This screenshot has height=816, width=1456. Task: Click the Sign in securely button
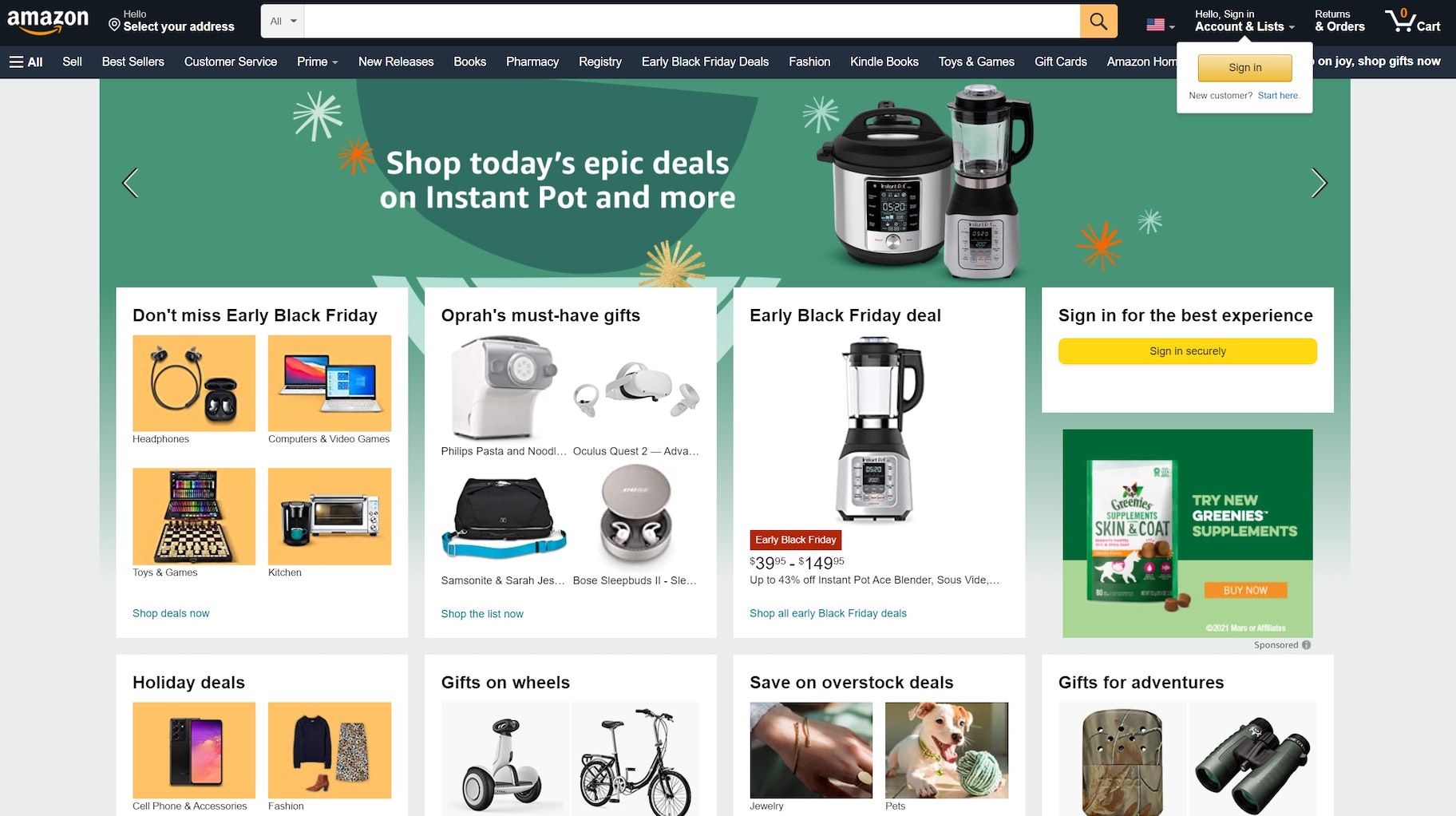point(1187,351)
